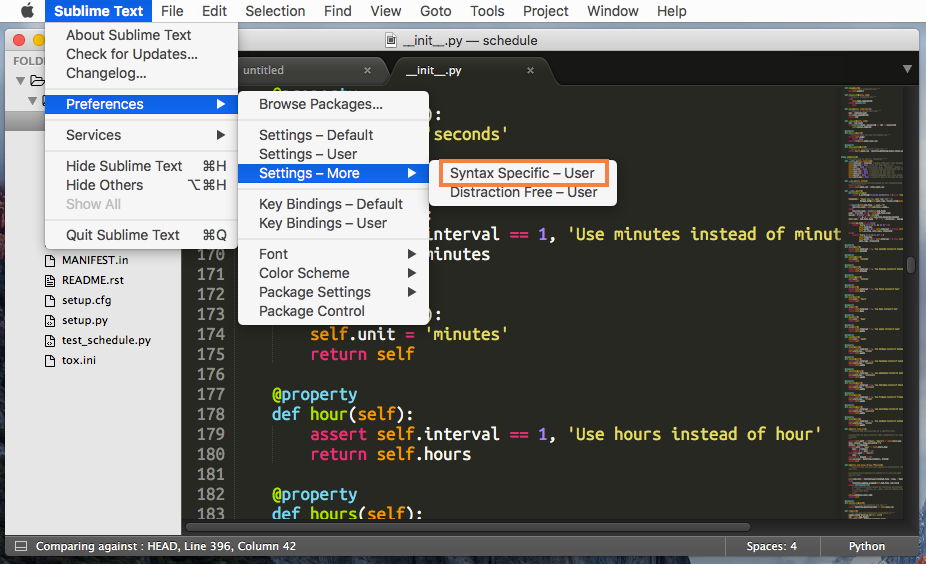Open the Help menu
926x564 pixels.
point(671,11)
